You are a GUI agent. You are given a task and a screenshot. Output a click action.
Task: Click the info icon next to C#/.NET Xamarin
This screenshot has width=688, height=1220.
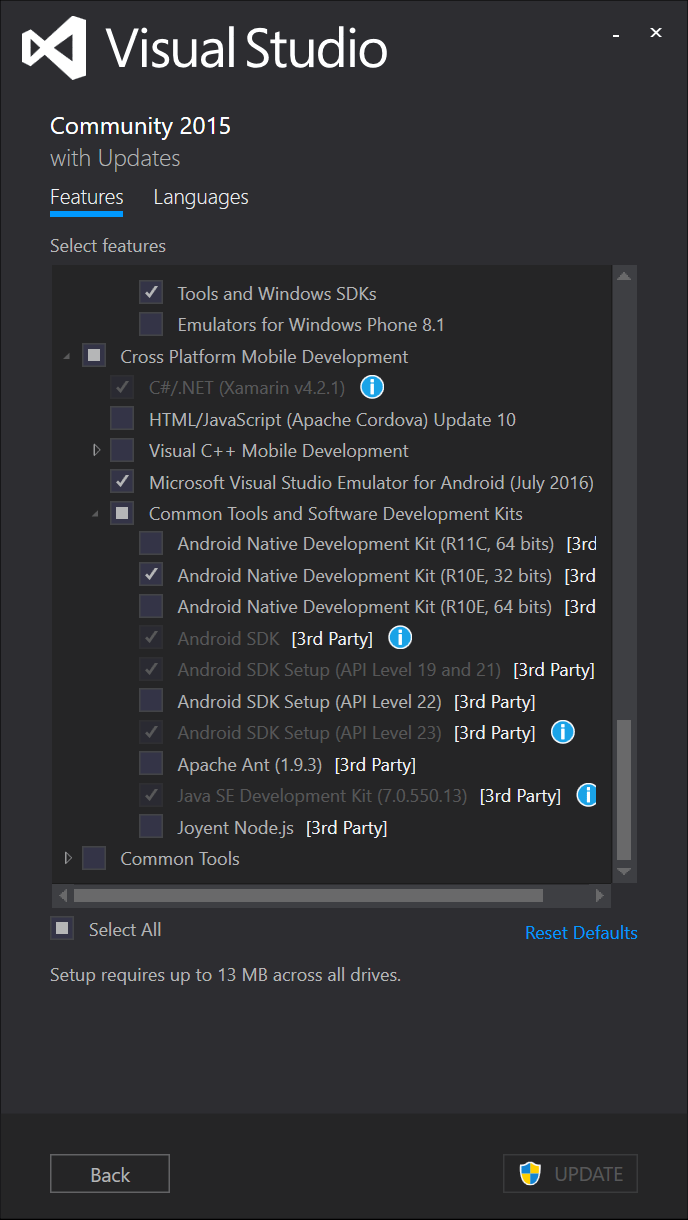[372, 386]
